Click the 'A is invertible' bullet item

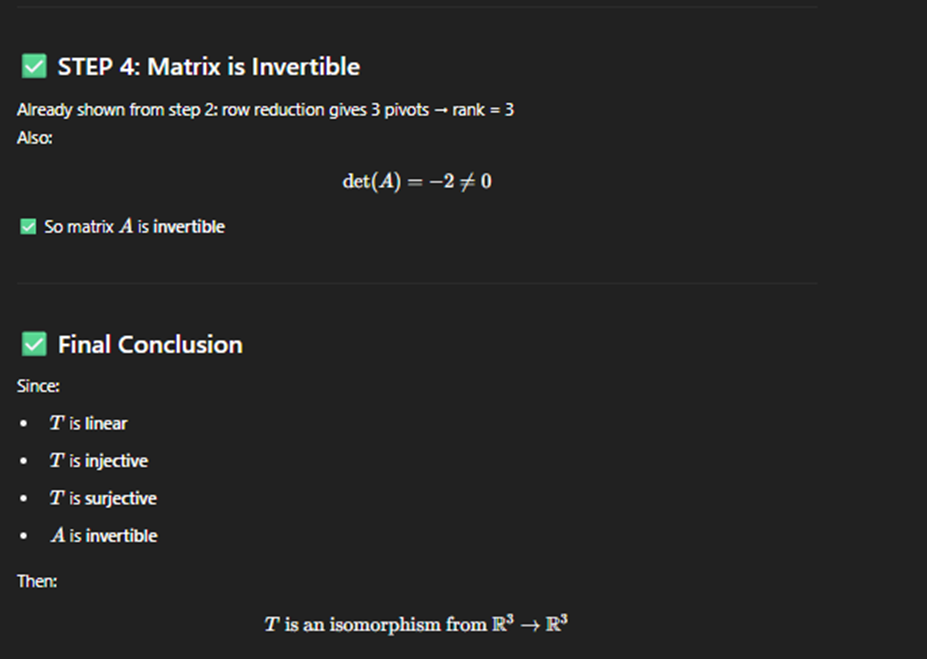tap(104, 535)
